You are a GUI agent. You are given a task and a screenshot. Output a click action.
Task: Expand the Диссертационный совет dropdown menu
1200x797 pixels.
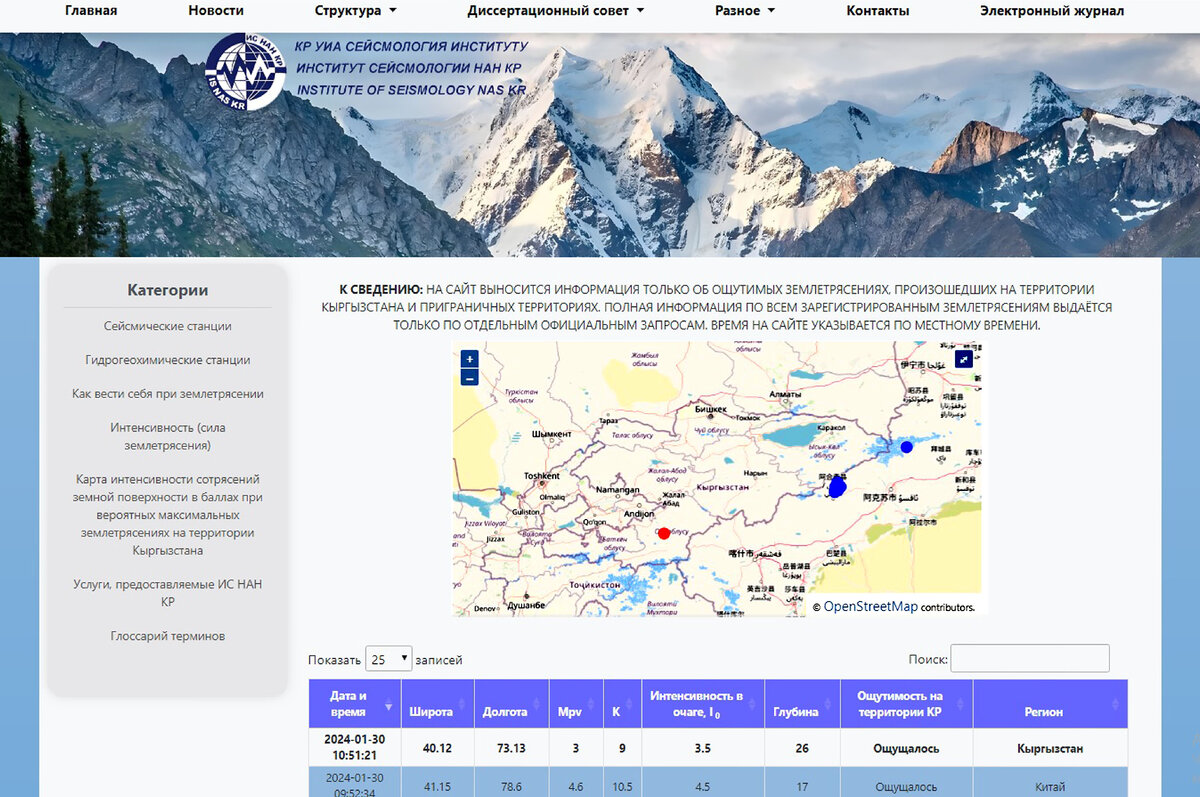point(555,11)
